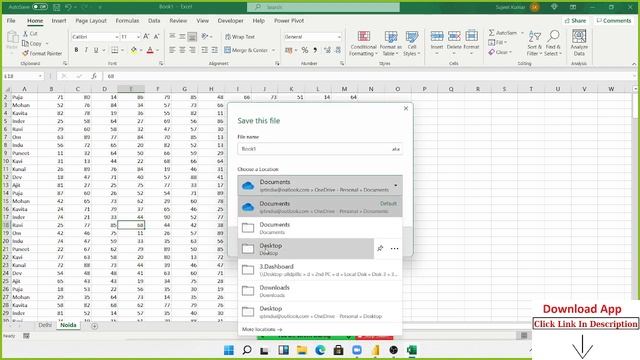This screenshot has width=640, height=360.
Task: Switch to the Page Layout tab
Action: [x=91, y=20]
